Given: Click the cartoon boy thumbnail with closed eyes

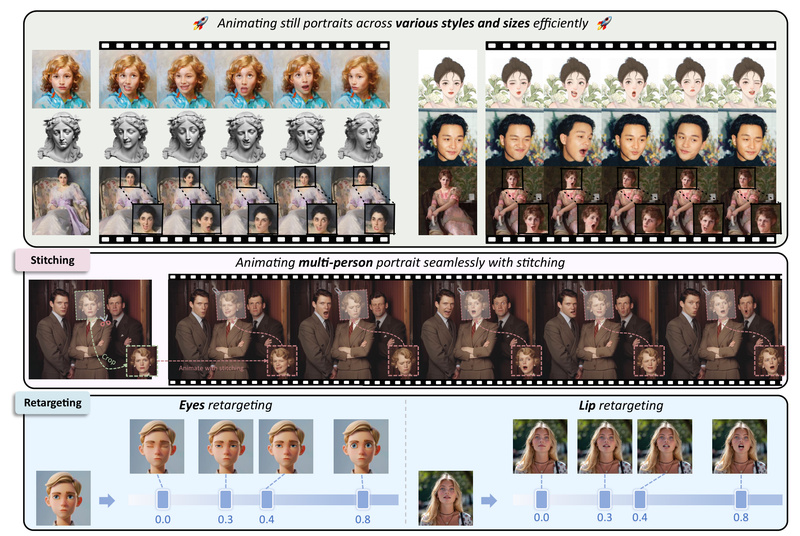Looking at the screenshot, I should click(x=157, y=446).
